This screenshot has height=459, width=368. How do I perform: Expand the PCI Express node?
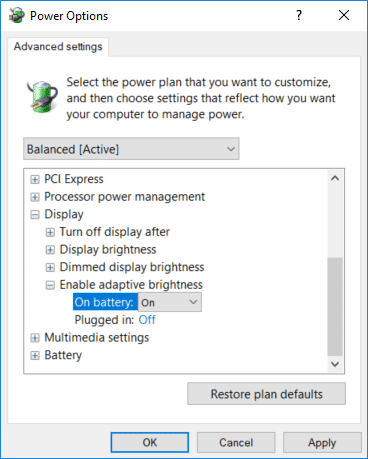click(x=34, y=179)
